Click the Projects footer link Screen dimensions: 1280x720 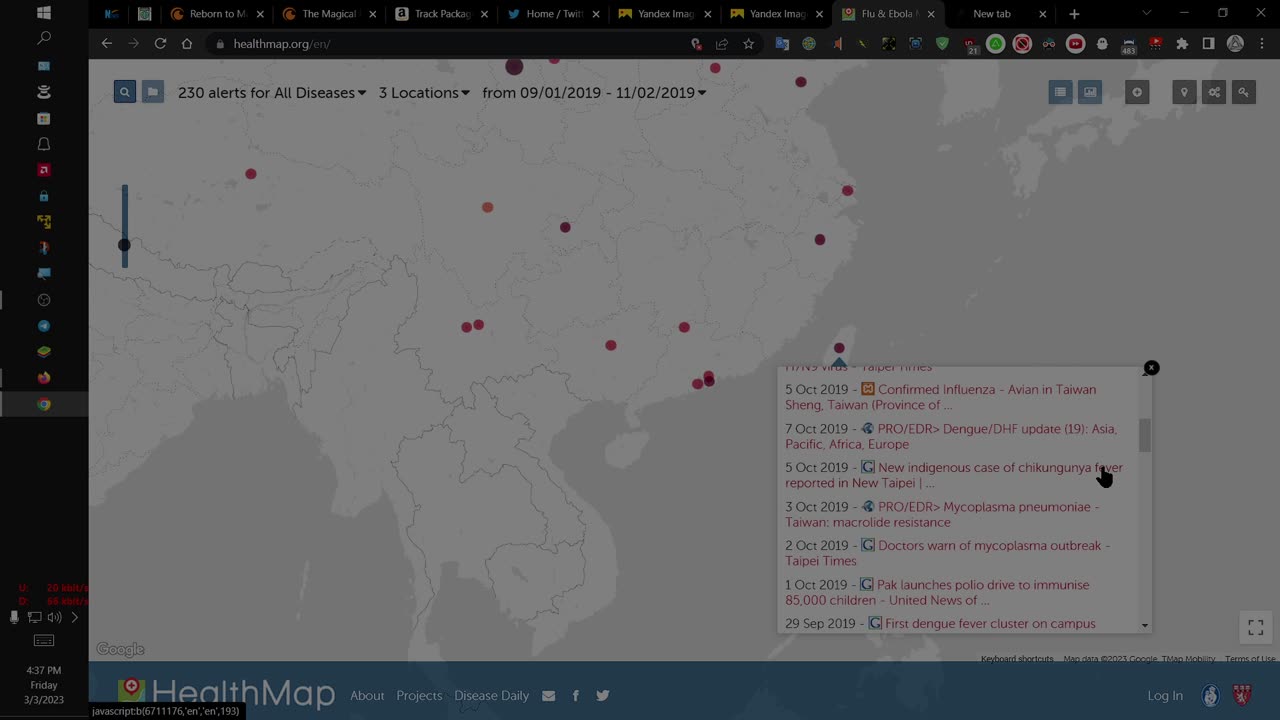419,696
